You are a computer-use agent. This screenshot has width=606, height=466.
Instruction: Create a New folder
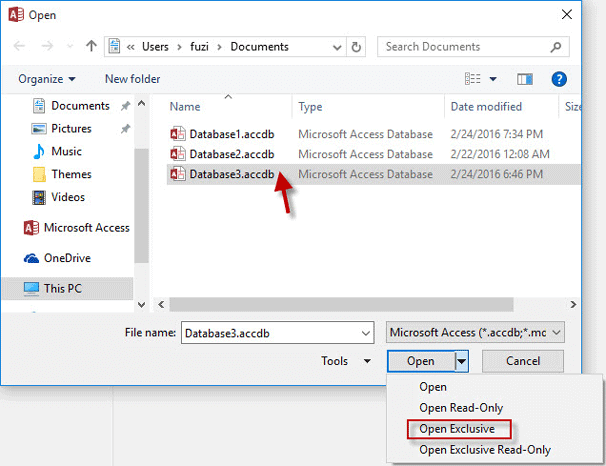[132, 79]
